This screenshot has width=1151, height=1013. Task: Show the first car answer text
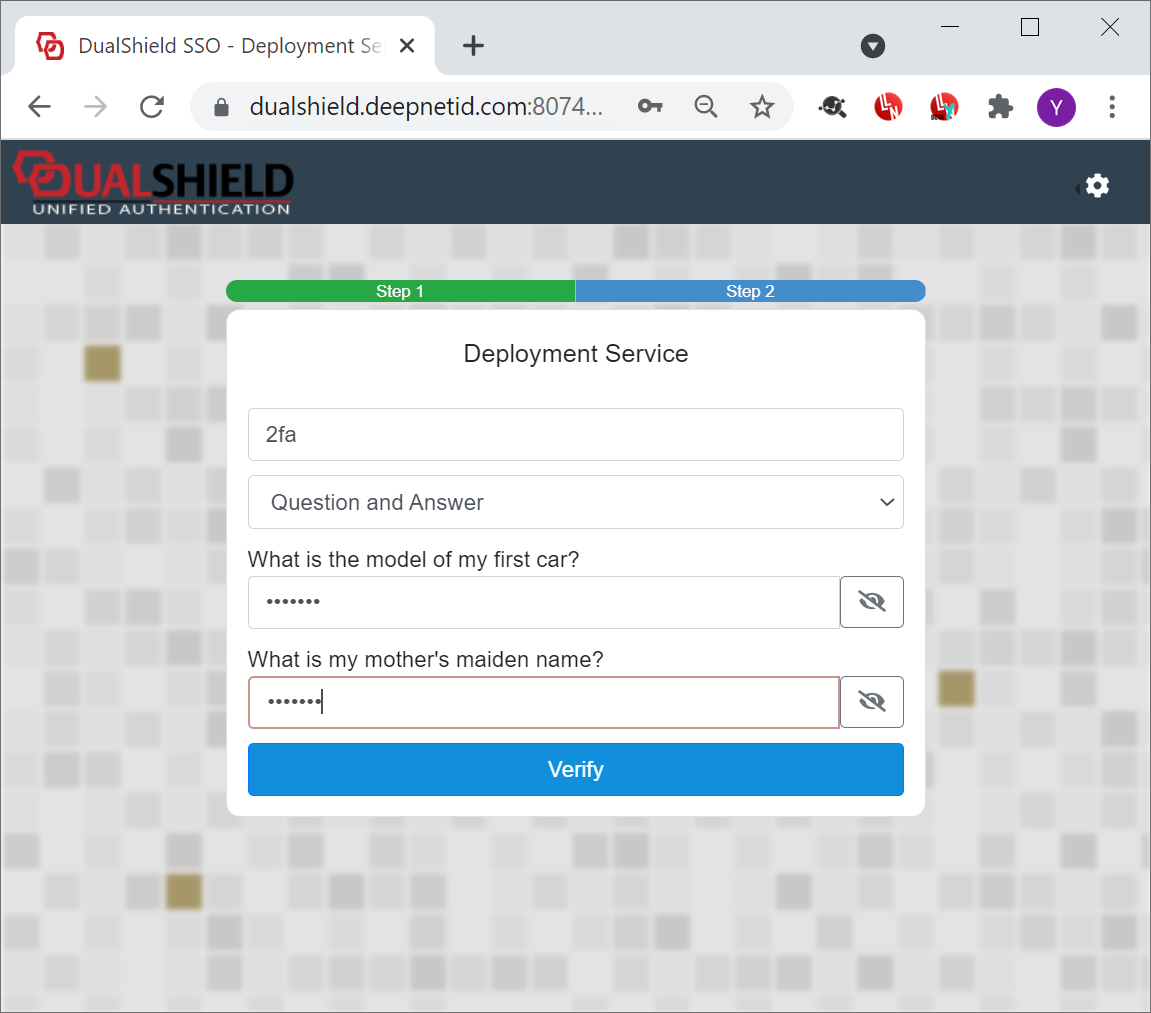point(871,602)
